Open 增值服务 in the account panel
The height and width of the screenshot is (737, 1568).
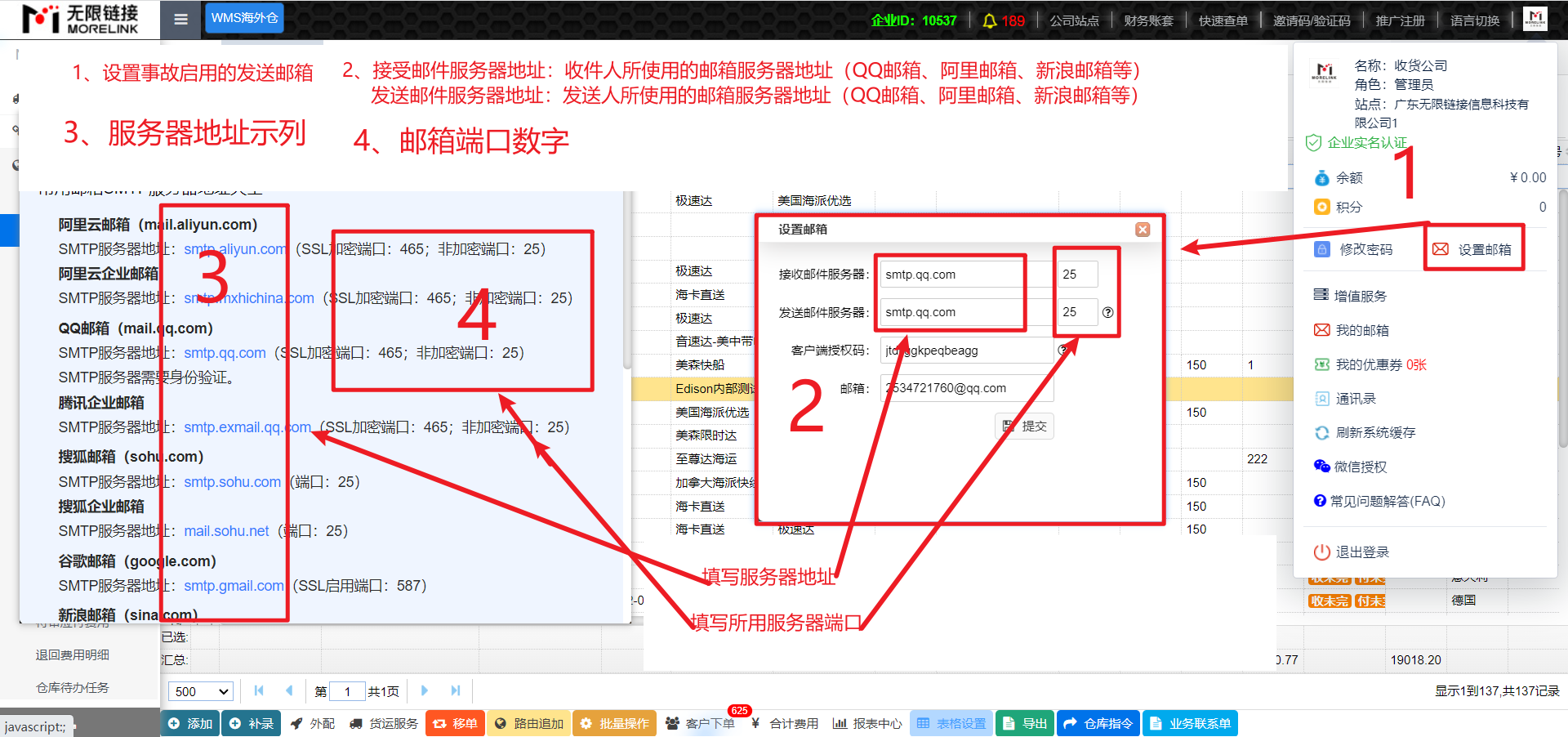pos(1350,296)
